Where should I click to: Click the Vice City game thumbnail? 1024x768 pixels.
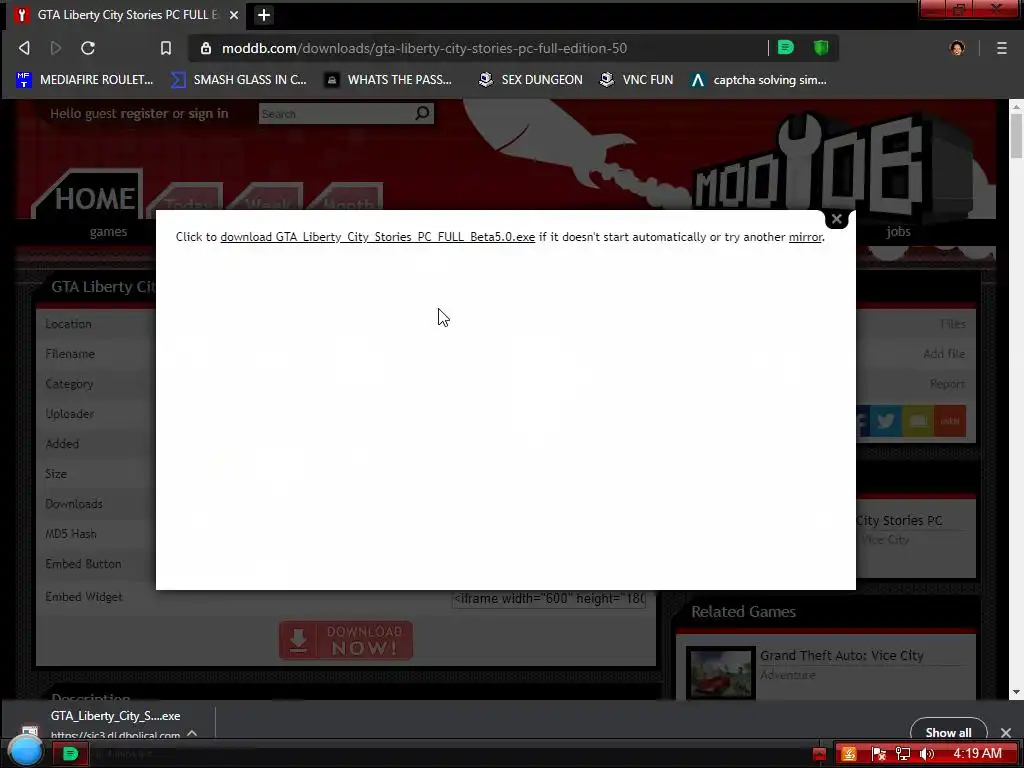coord(721,674)
